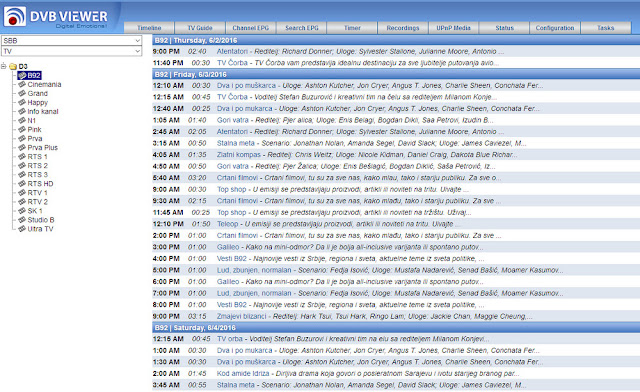The width and height of the screenshot is (640, 392).
Task: Open Teleop at 12:10 PM
Action: click(227, 224)
